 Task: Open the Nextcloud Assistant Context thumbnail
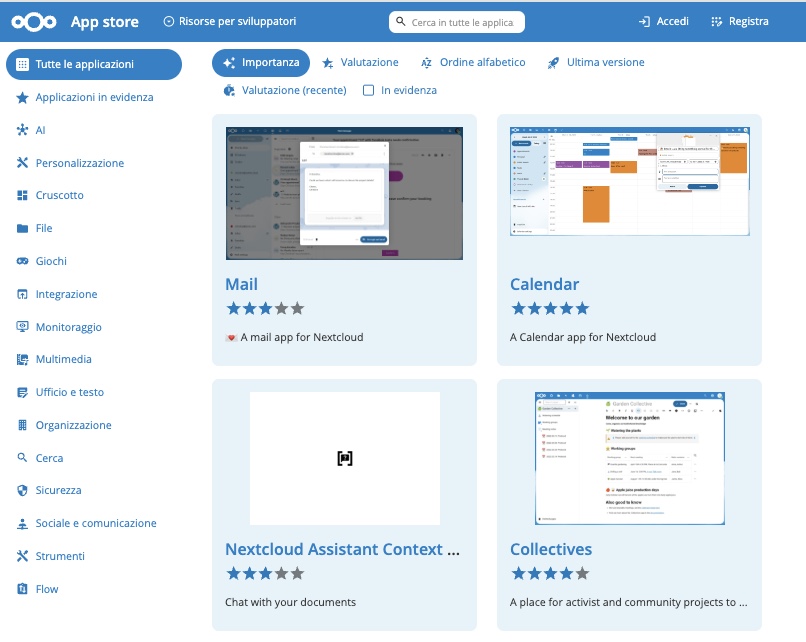coord(345,458)
